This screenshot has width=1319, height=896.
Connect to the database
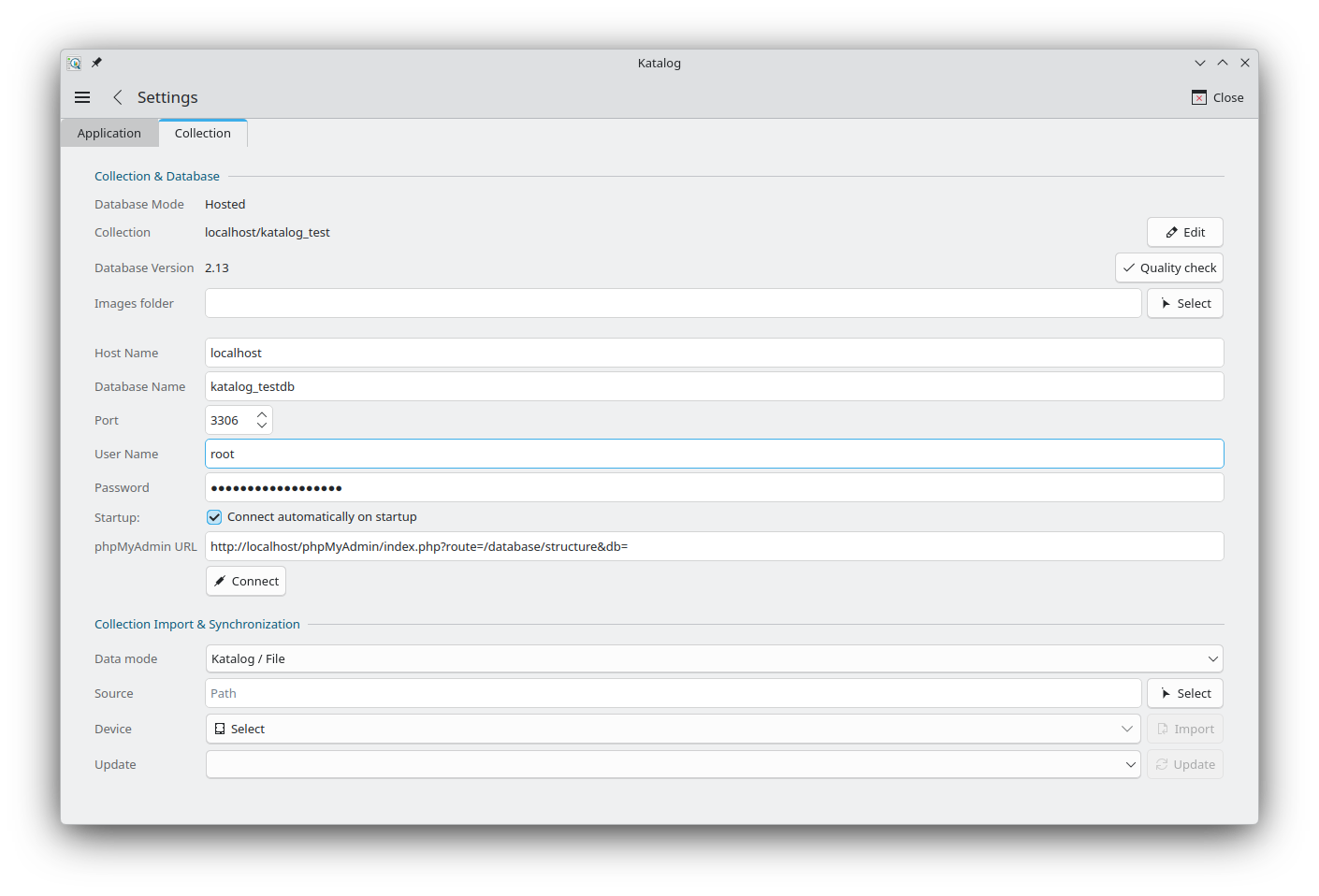coord(246,581)
